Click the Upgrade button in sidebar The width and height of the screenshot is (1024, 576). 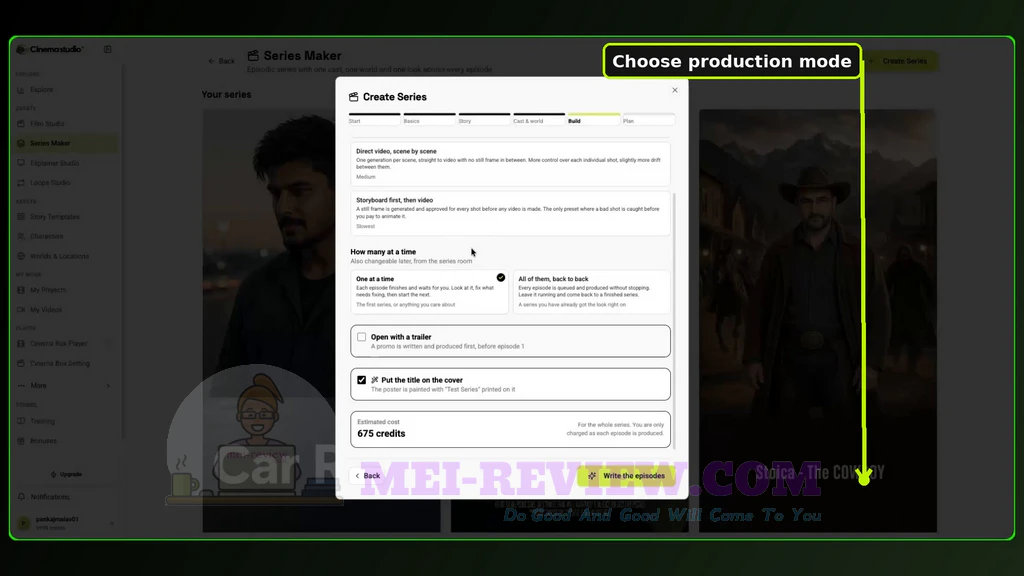click(x=66, y=474)
